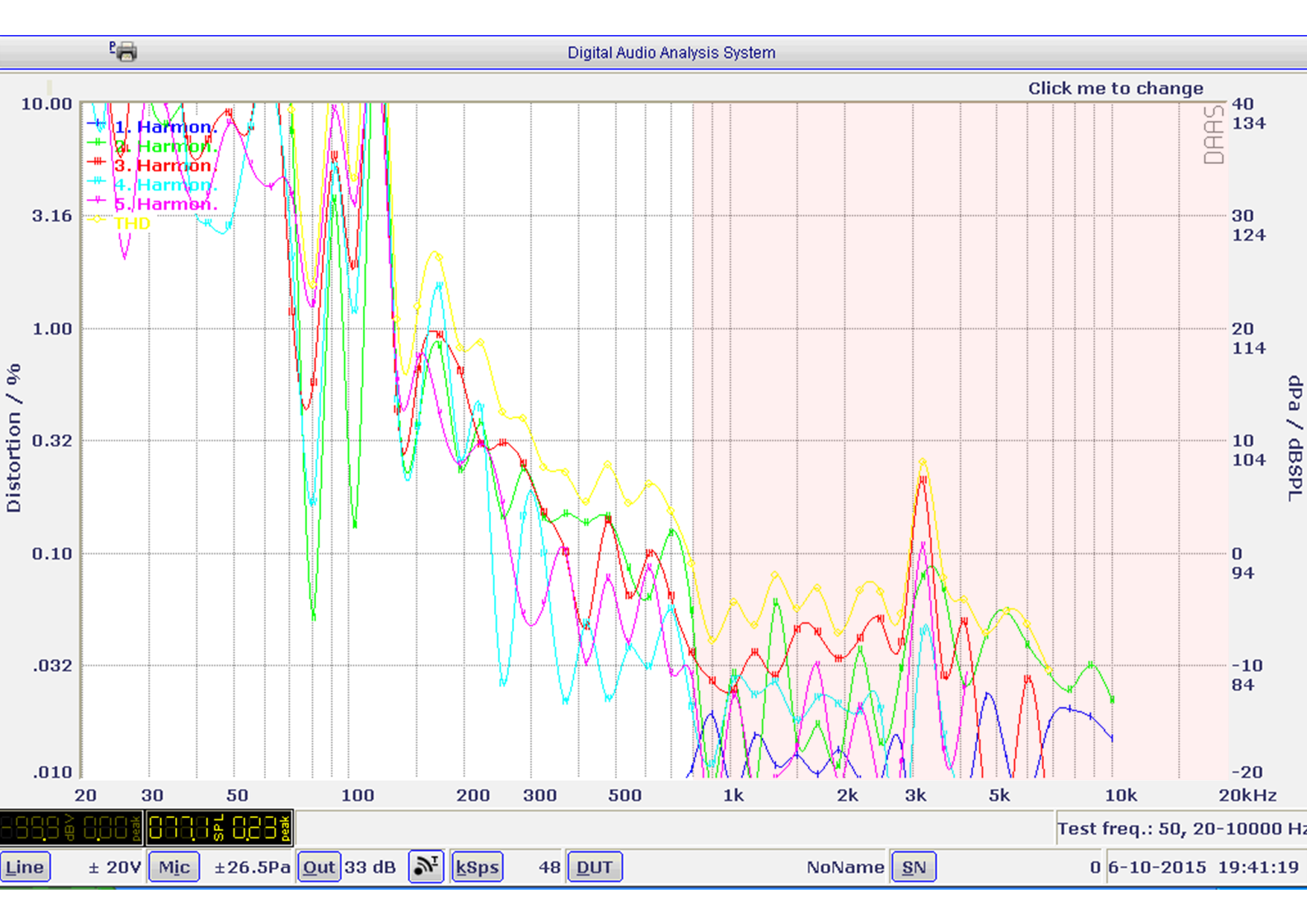Click the Test freq. status field
The image size is (1307, 924).
click(x=1180, y=829)
